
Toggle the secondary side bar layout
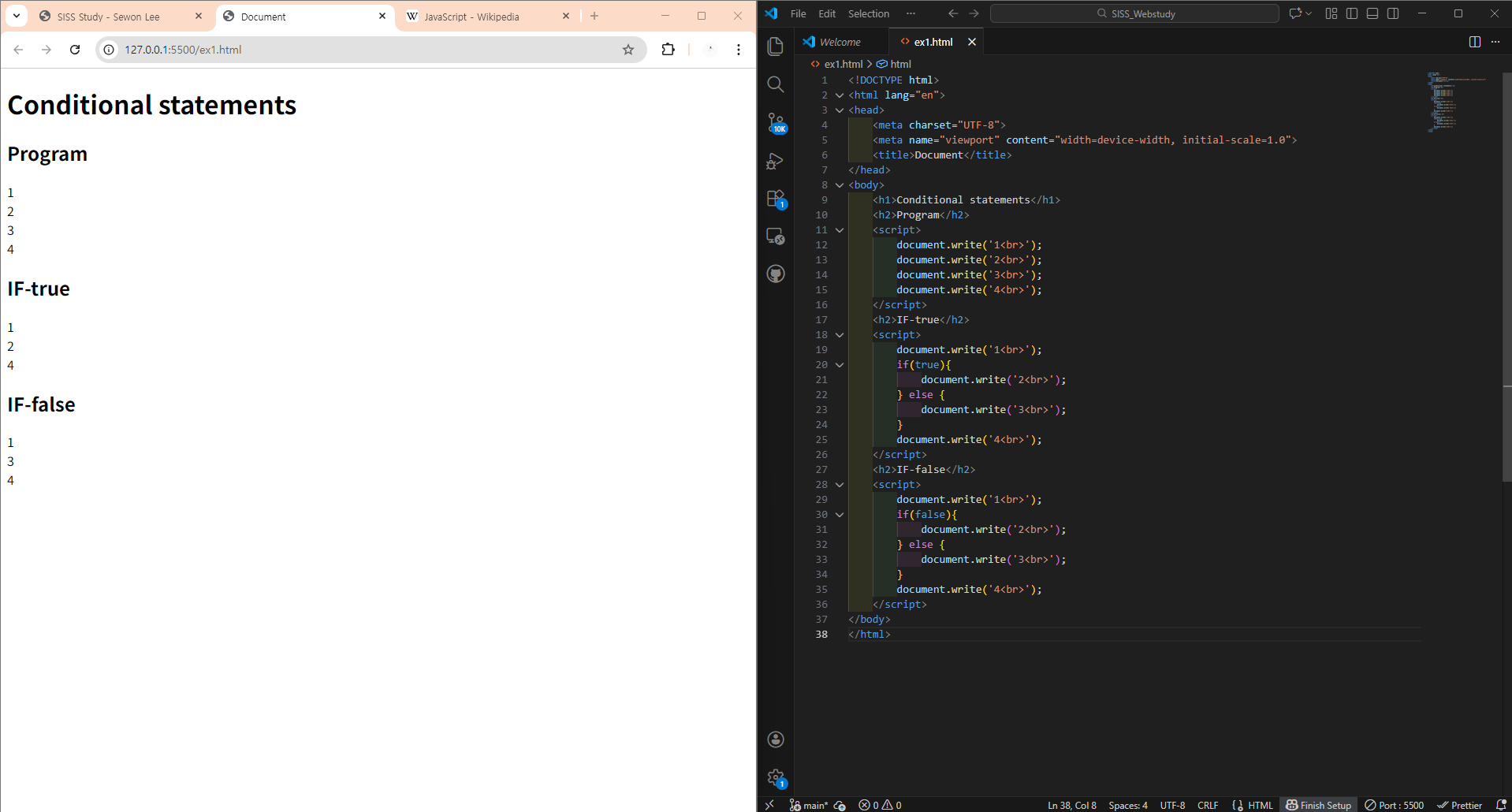point(1393,13)
